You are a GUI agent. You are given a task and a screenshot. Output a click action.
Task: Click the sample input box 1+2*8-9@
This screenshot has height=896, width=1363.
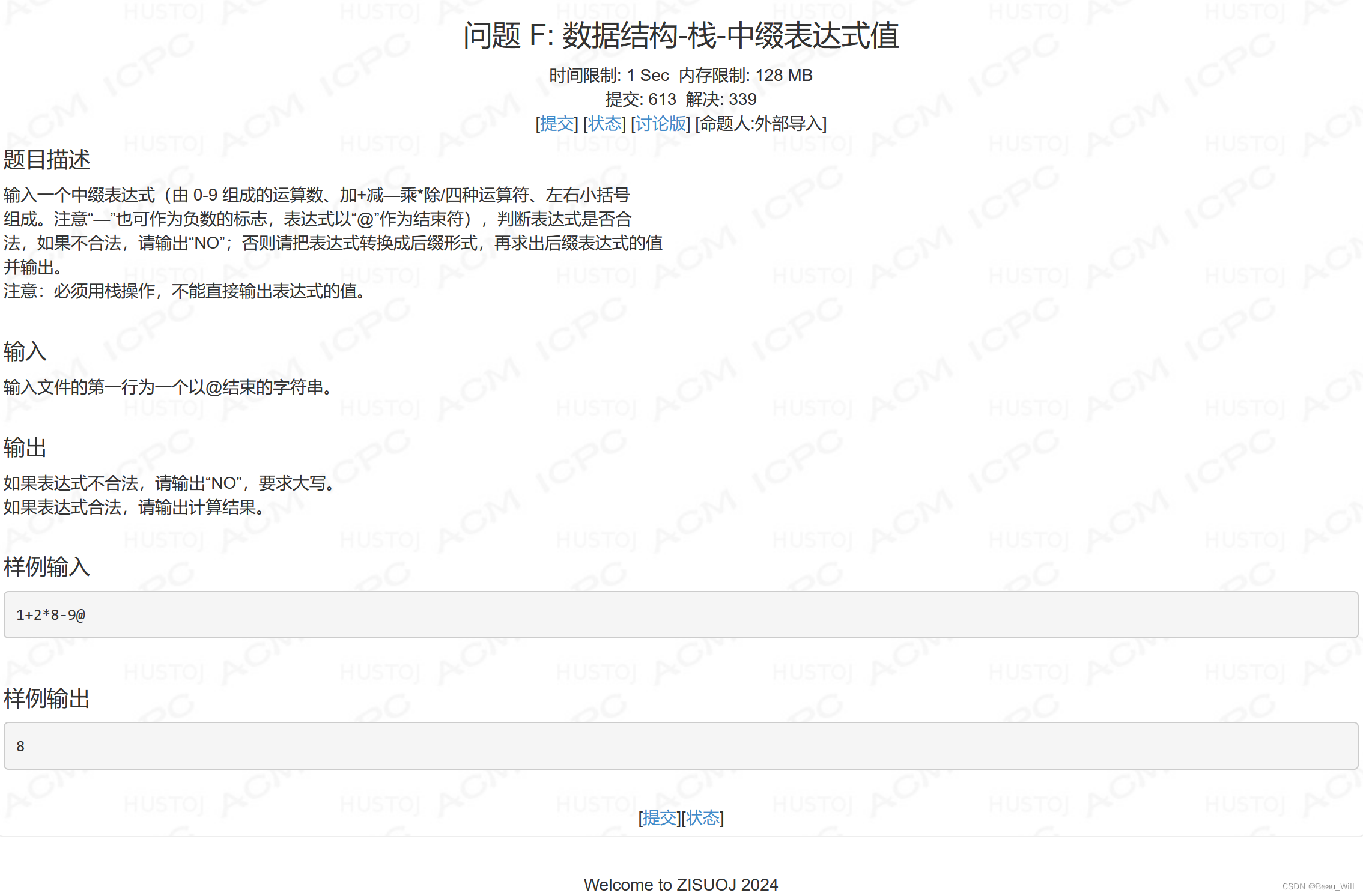click(x=681, y=614)
